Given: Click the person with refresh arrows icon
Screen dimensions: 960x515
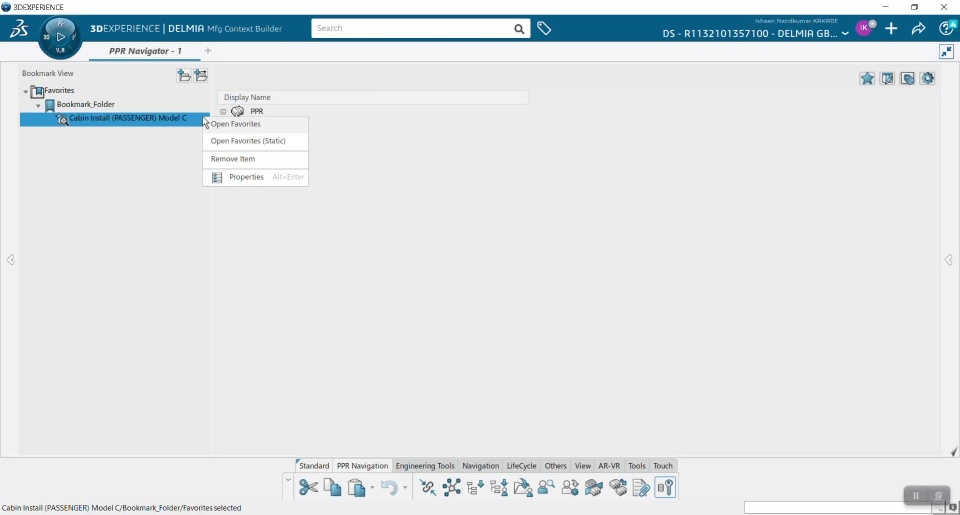Looking at the screenshot, I should (x=570, y=487).
